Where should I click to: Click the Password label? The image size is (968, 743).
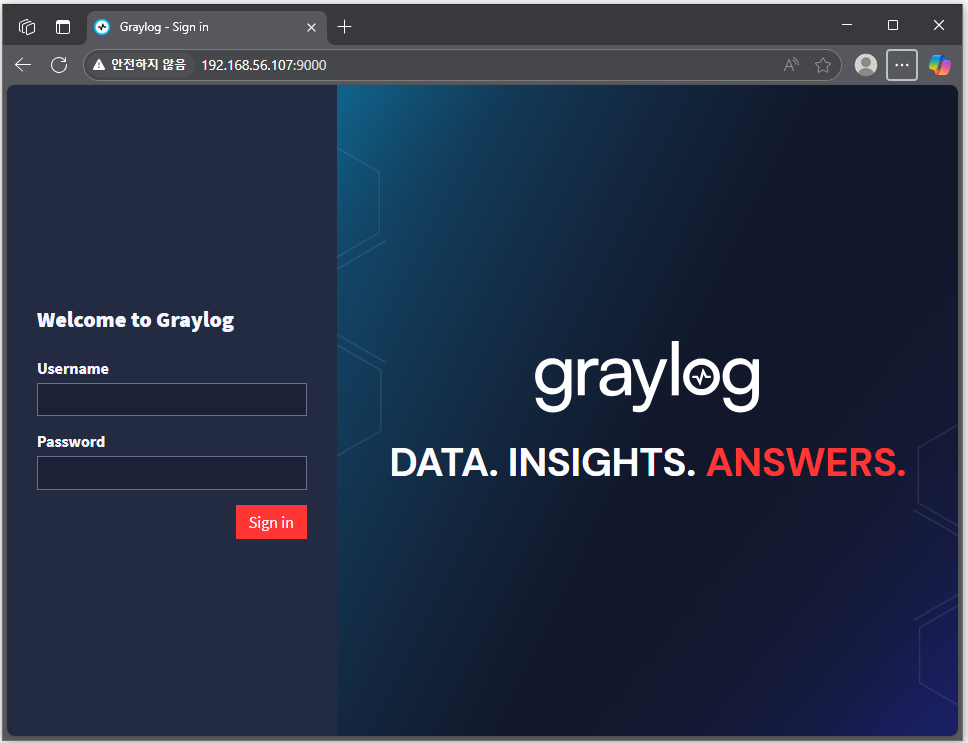71,442
